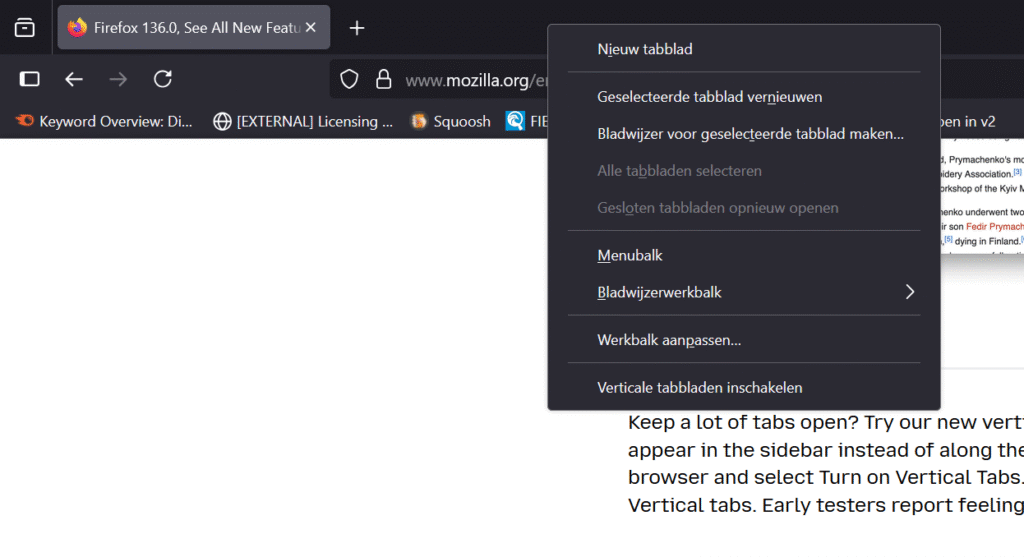Open EXTERNAL Licensing bookmark
The height and width of the screenshot is (557, 1024).
coord(303,121)
